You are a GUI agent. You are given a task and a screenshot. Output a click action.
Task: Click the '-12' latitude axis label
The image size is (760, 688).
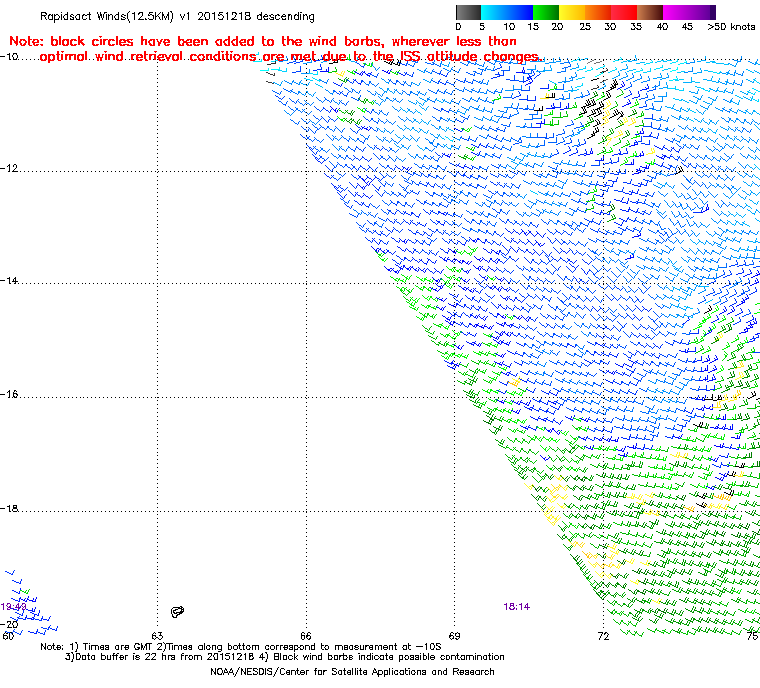[9, 169]
